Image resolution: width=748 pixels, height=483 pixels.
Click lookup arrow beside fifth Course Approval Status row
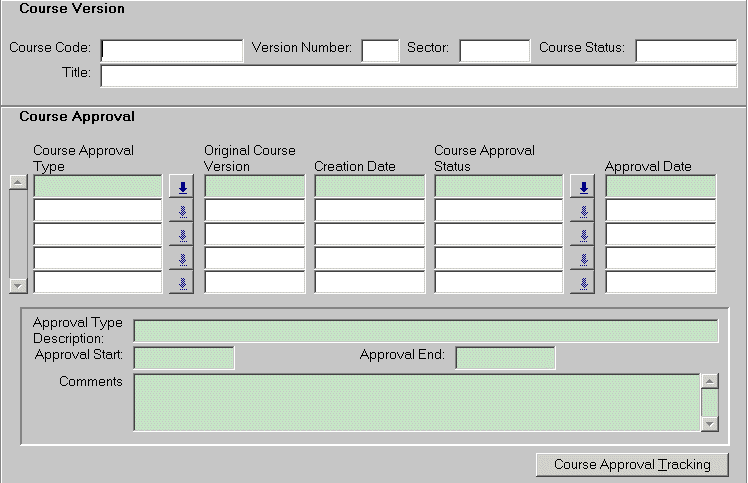coord(583,283)
